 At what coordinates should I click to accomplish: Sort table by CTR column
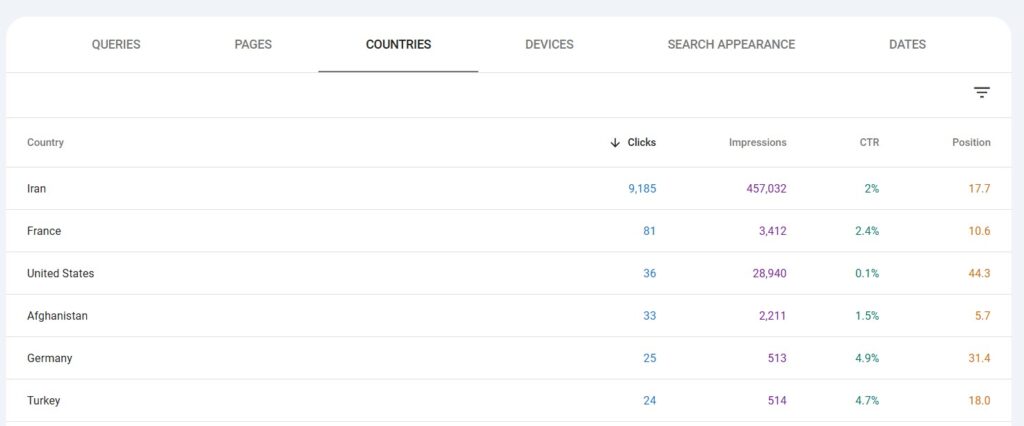pyautogui.click(x=869, y=143)
